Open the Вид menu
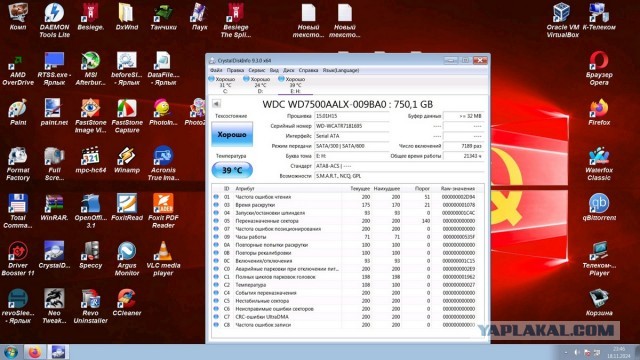 click(x=274, y=70)
